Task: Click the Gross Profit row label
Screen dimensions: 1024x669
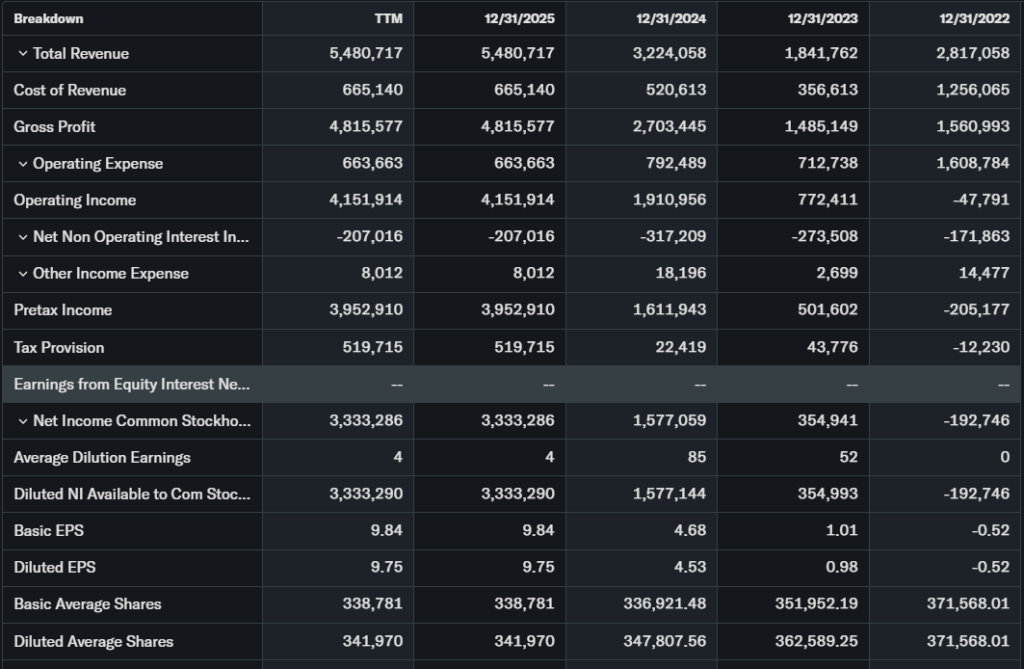Action: 55,127
